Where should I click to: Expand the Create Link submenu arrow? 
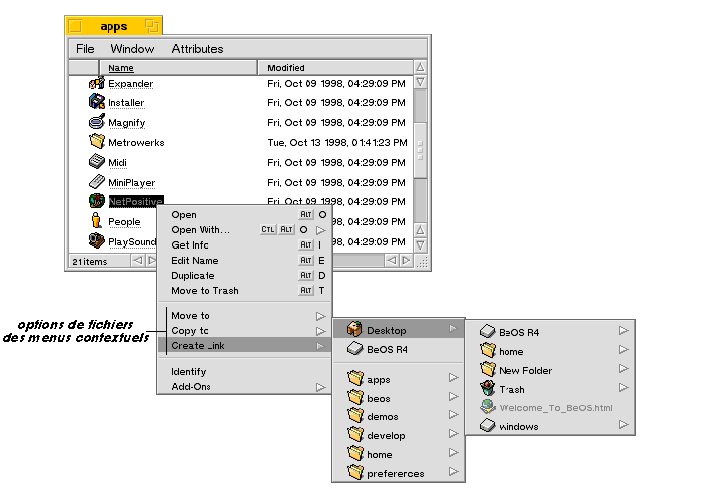320,346
